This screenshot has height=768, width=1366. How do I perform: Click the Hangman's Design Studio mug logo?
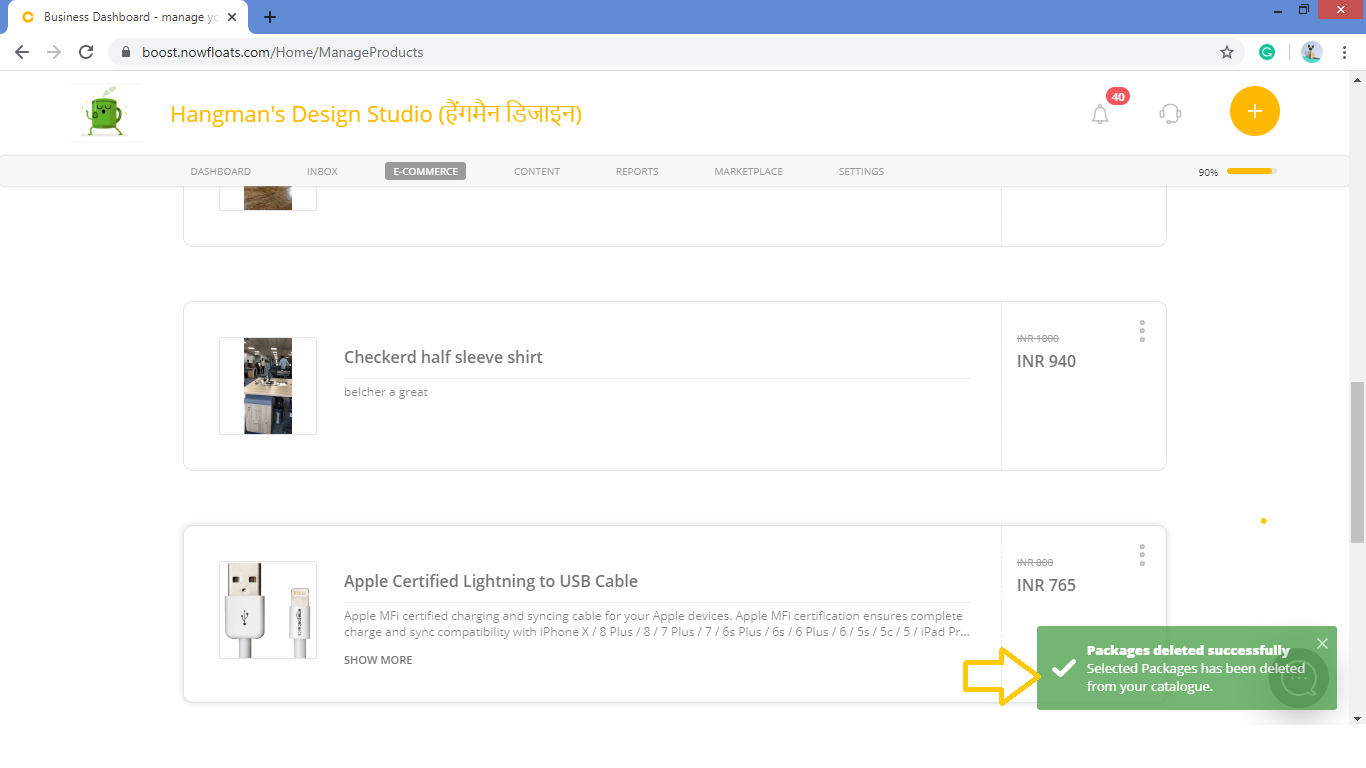click(x=104, y=113)
